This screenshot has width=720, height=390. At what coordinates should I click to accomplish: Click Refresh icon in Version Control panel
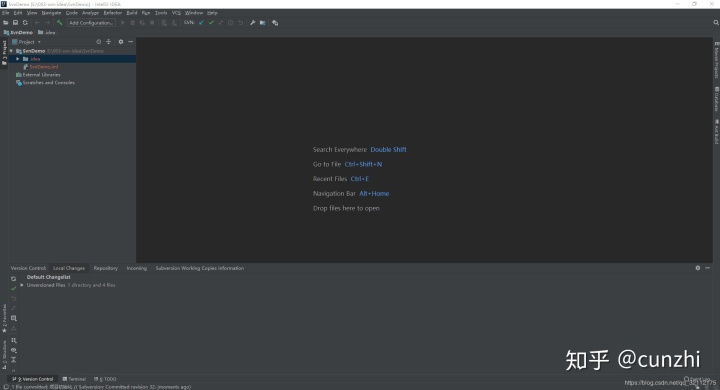pos(13,279)
